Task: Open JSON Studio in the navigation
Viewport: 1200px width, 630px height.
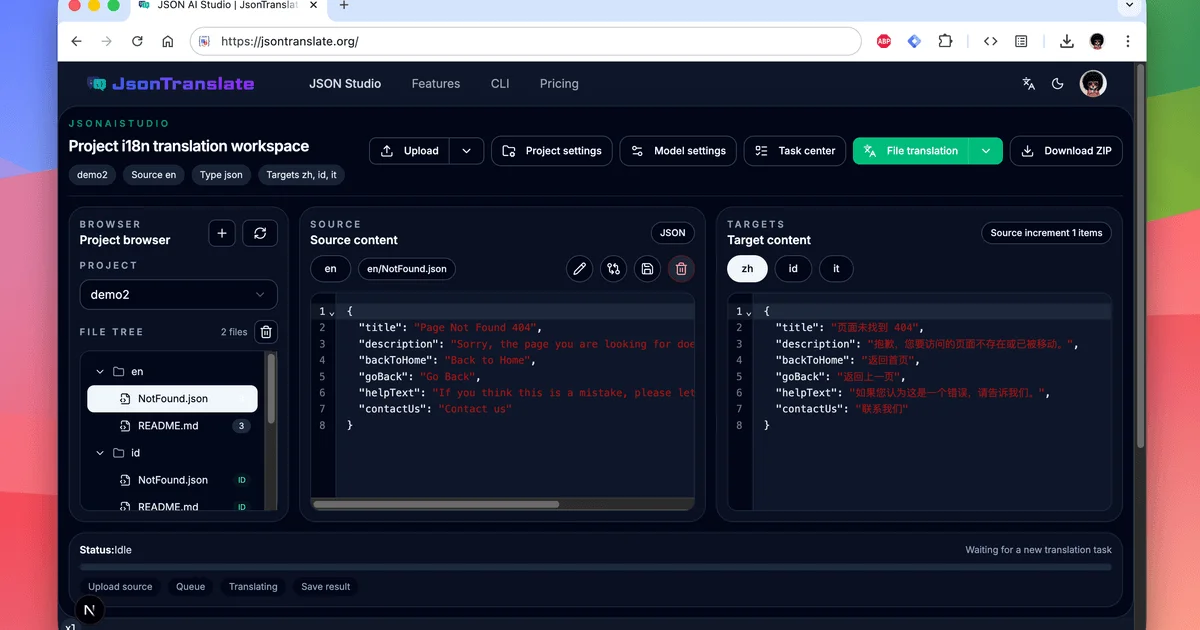Action: pyautogui.click(x=345, y=84)
